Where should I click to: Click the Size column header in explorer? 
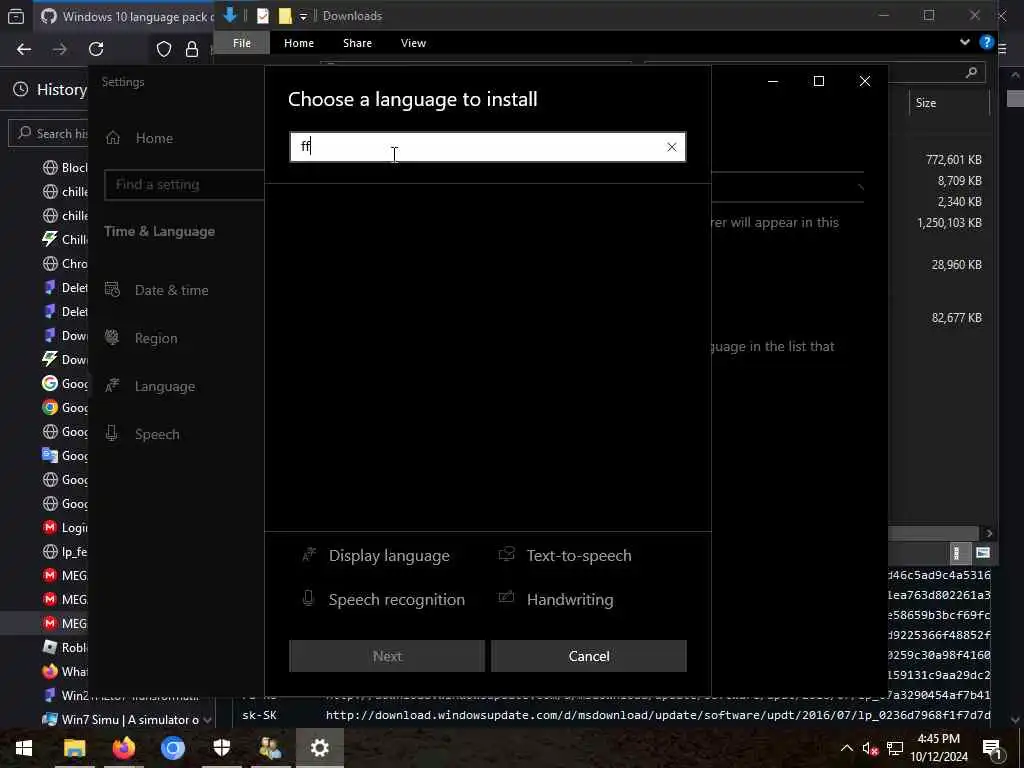pyautogui.click(x=926, y=103)
